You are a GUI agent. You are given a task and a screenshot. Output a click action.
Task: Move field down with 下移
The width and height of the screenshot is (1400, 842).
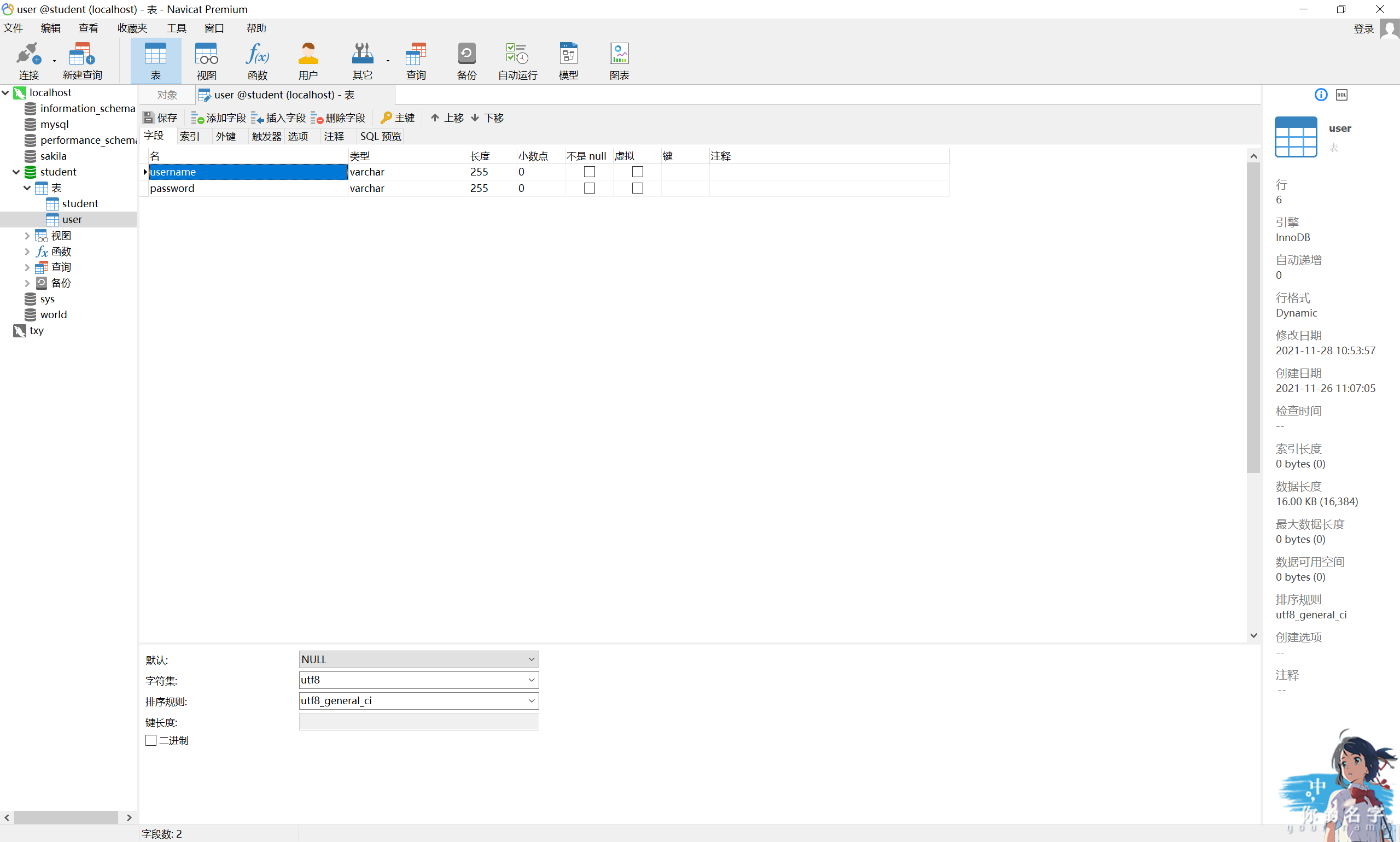click(487, 118)
